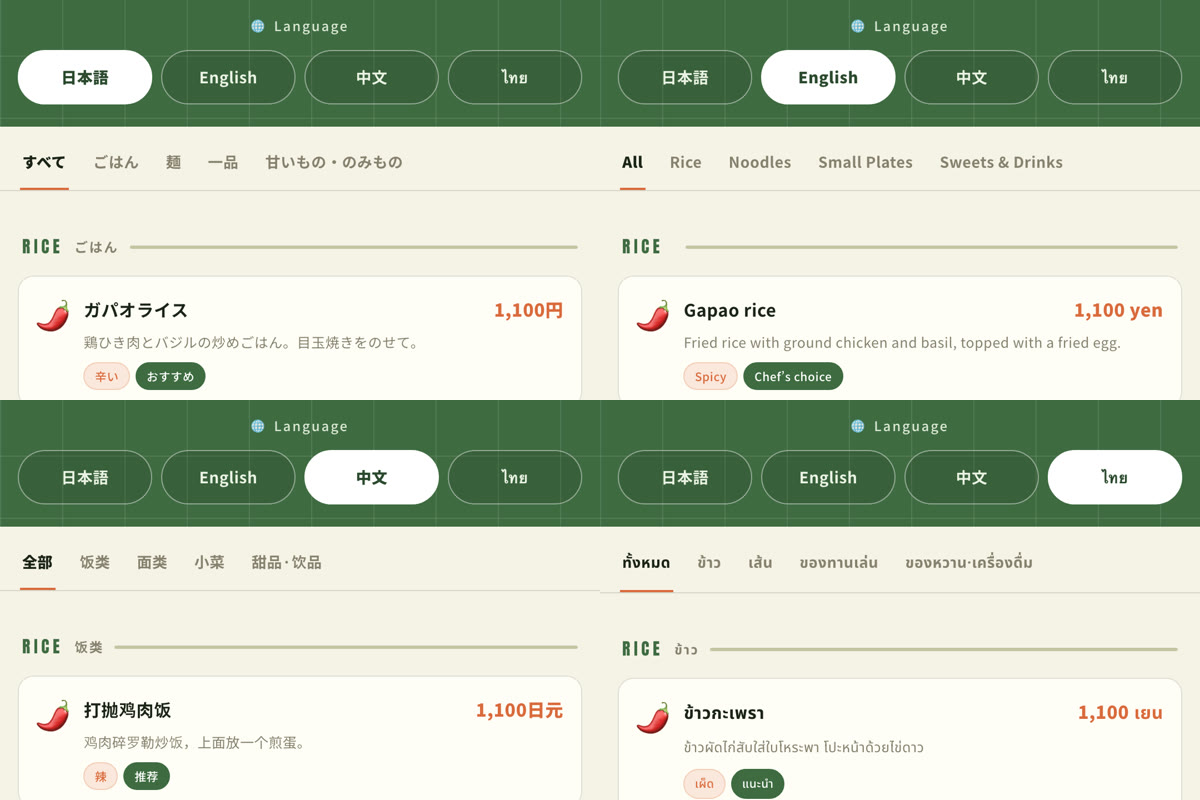The image size is (1200, 800).
Task: Select English in the panel where 日本語 is active
Action: point(228,77)
